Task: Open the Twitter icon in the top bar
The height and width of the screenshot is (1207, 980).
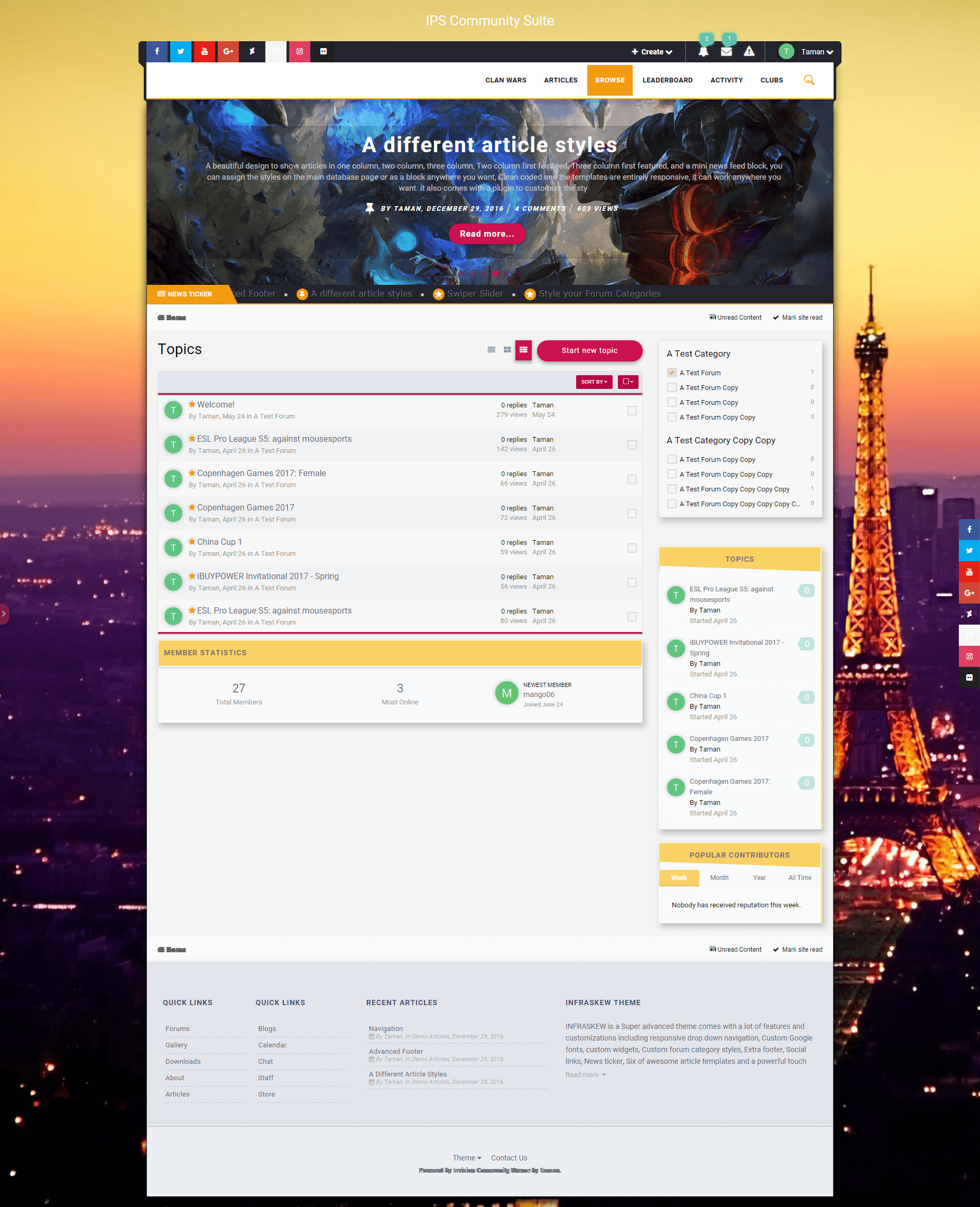Action: [x=181, y=51]
